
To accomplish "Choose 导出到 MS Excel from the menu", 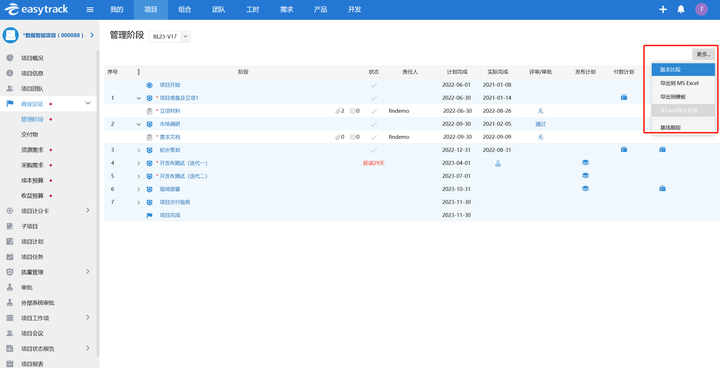I will tap(683, 83).
